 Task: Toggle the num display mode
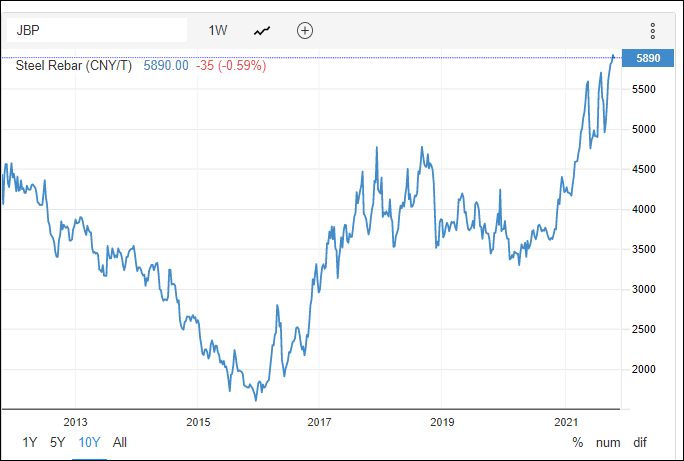[608, 442]
